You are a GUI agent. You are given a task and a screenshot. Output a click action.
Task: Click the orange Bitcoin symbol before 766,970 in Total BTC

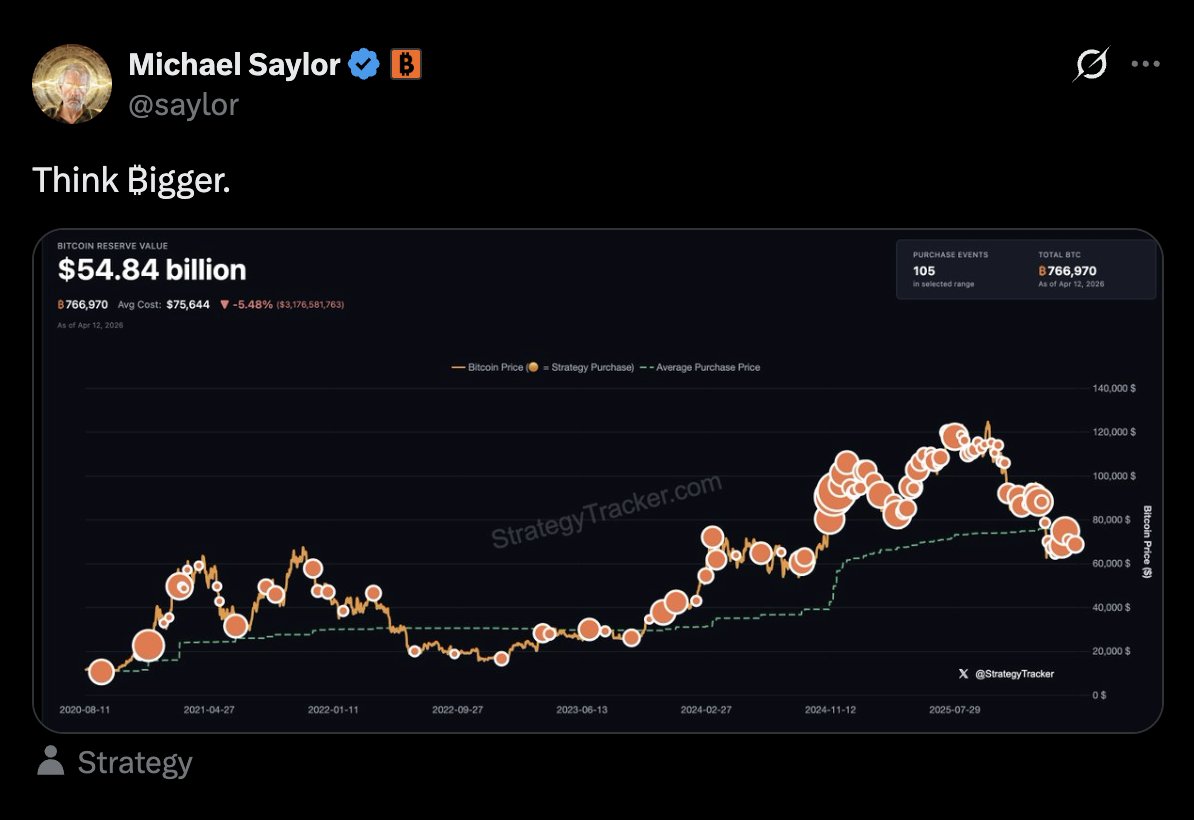click(1042, 270)
